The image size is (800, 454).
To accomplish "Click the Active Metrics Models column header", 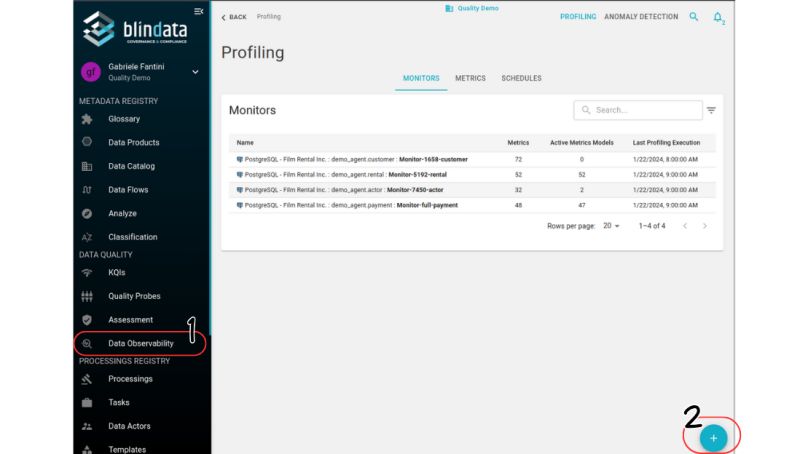I will coord(582,143).
